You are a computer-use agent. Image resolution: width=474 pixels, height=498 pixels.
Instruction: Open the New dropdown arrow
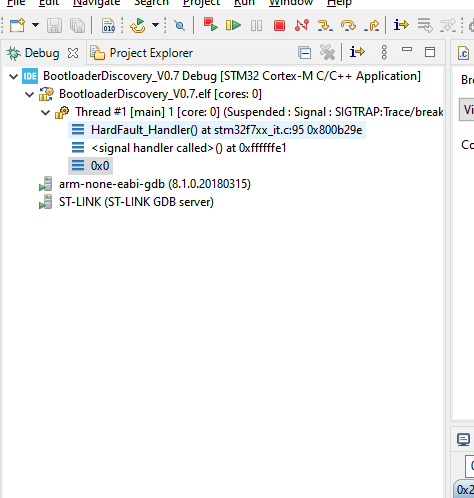coord(35,25)
